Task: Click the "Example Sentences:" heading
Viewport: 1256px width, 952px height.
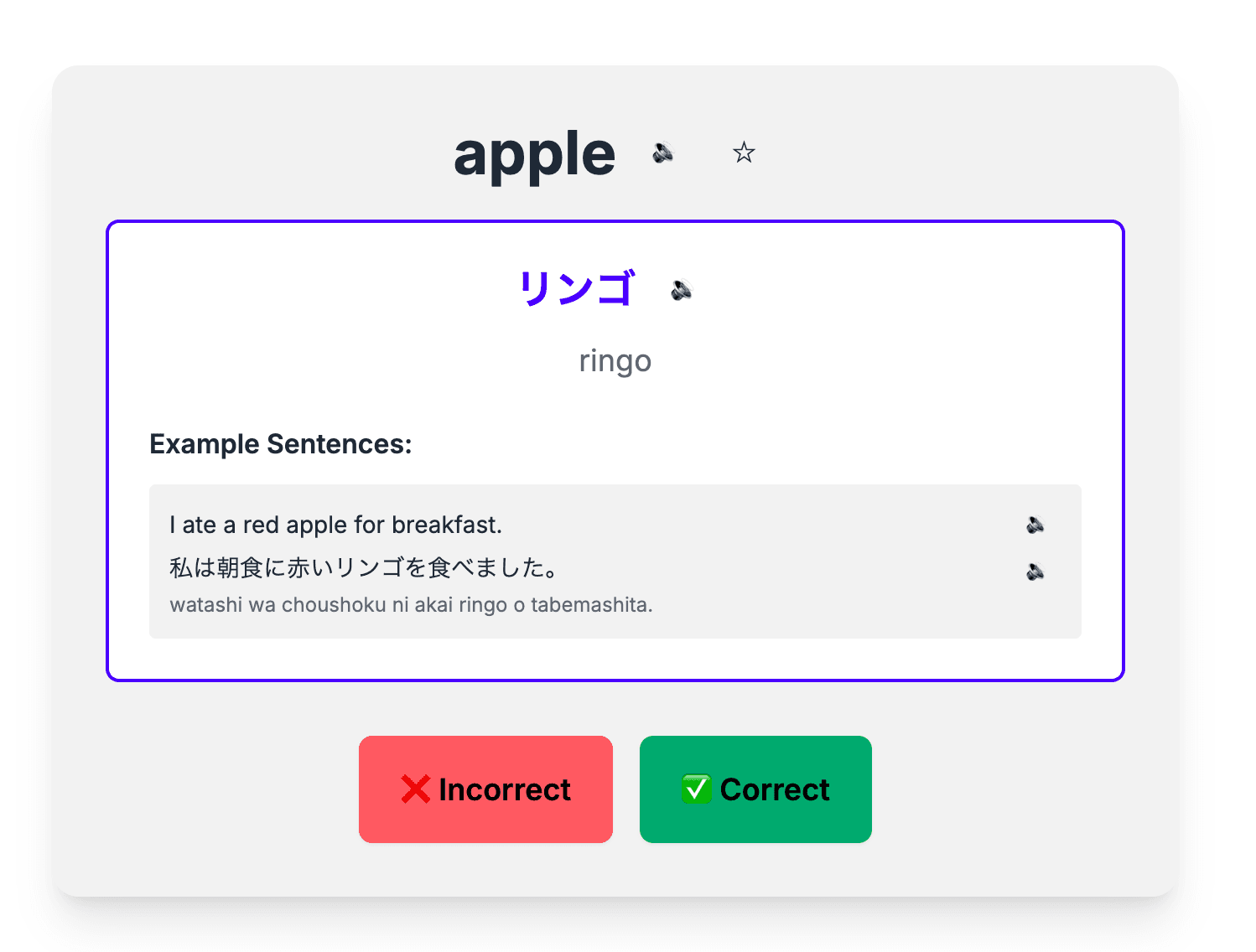Action: pyautogui.click(x=280, y=444)
